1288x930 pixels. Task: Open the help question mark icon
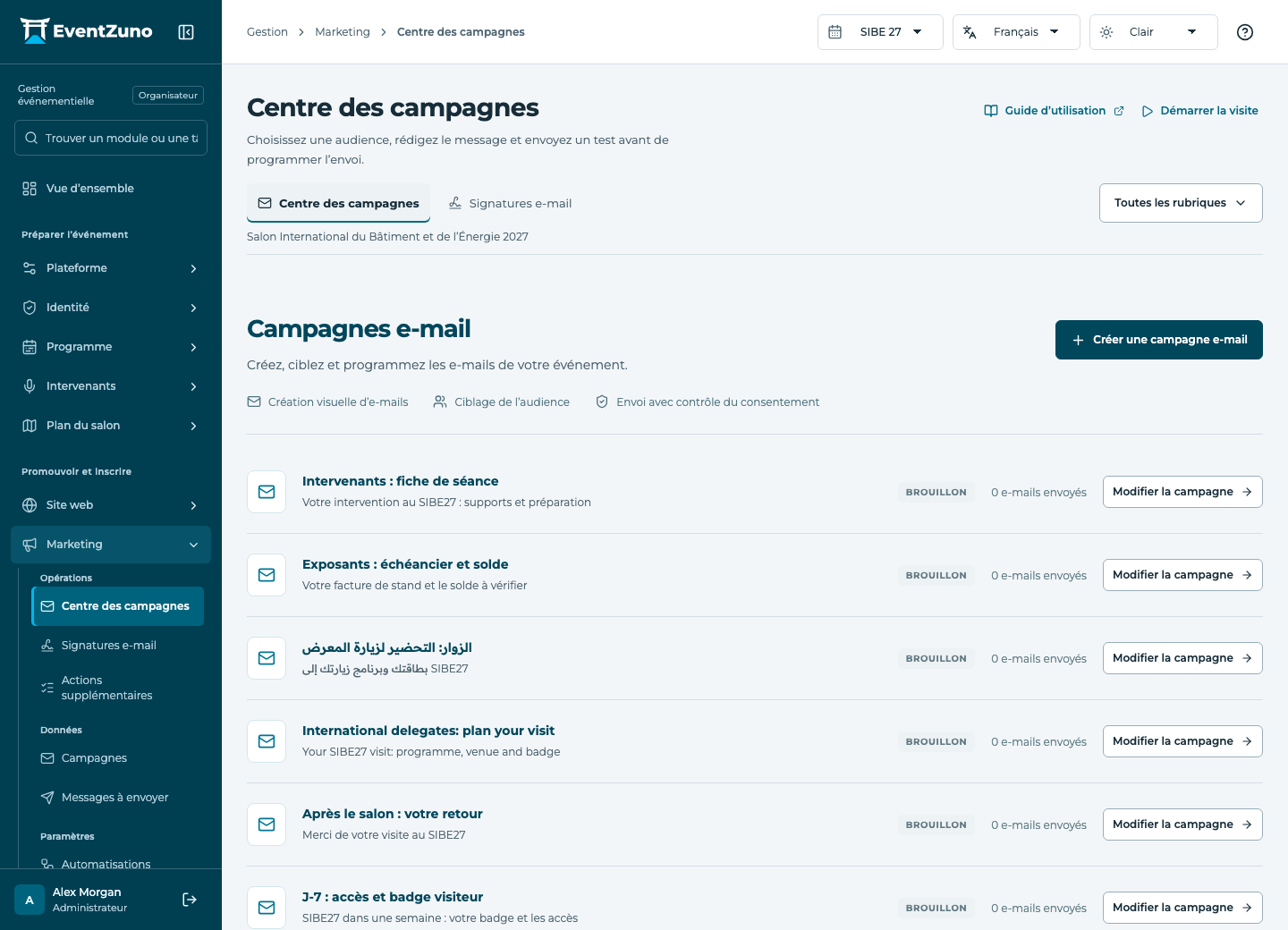1245,32
